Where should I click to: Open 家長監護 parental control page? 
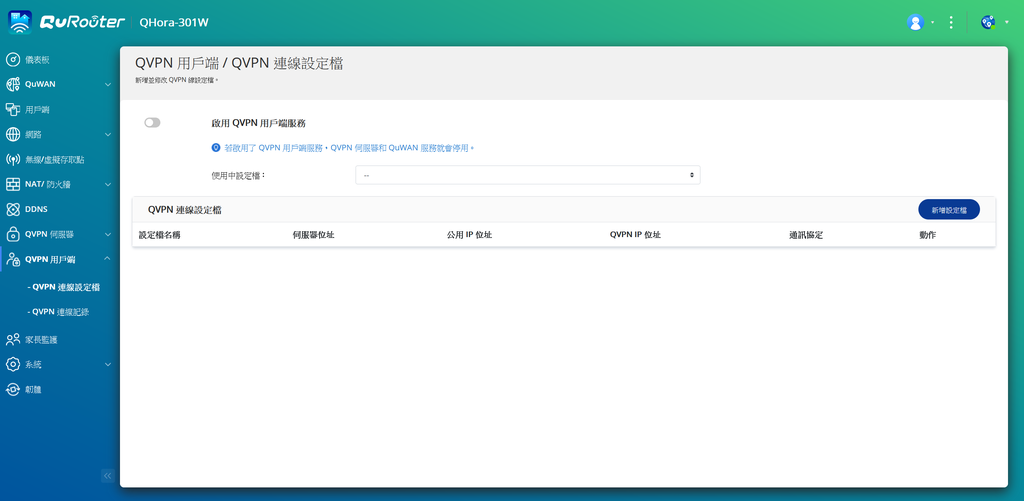41,340
